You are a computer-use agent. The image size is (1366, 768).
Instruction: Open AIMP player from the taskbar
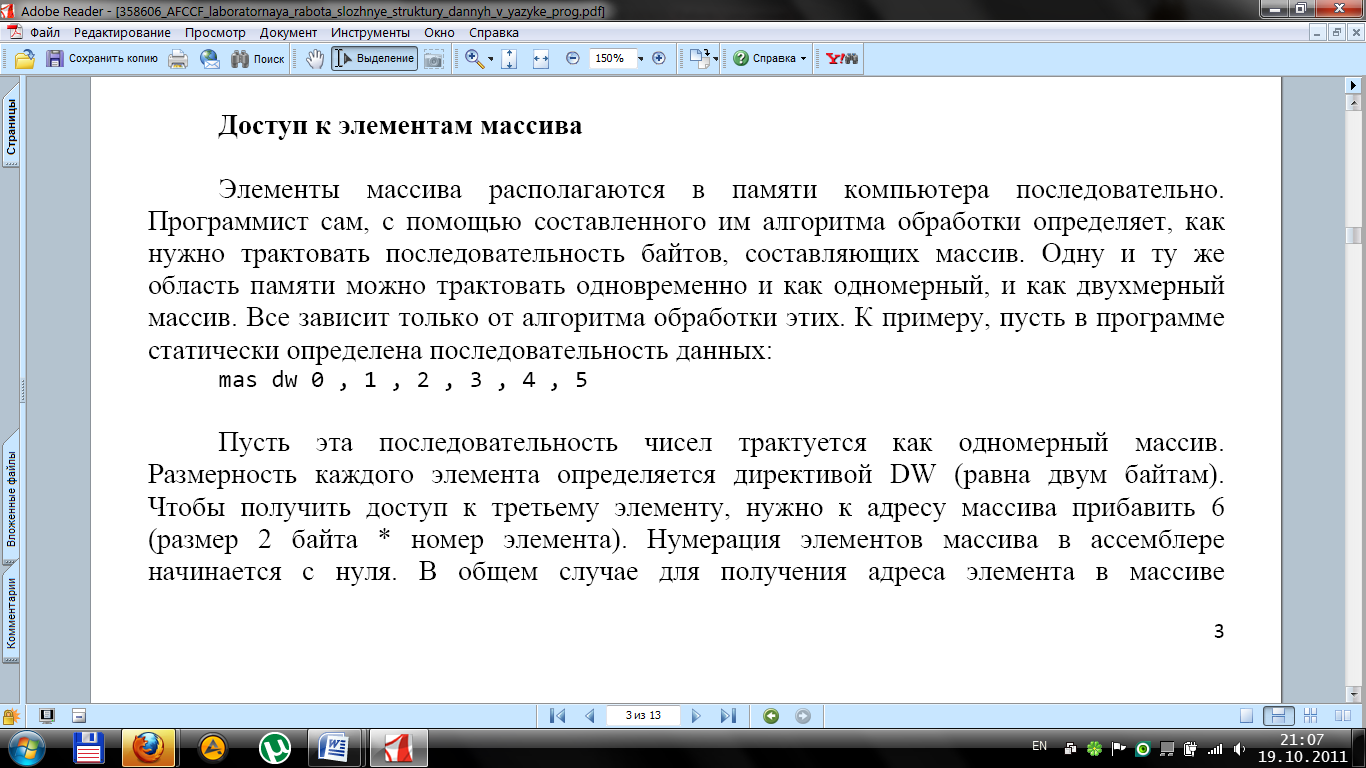click(213, 747)
